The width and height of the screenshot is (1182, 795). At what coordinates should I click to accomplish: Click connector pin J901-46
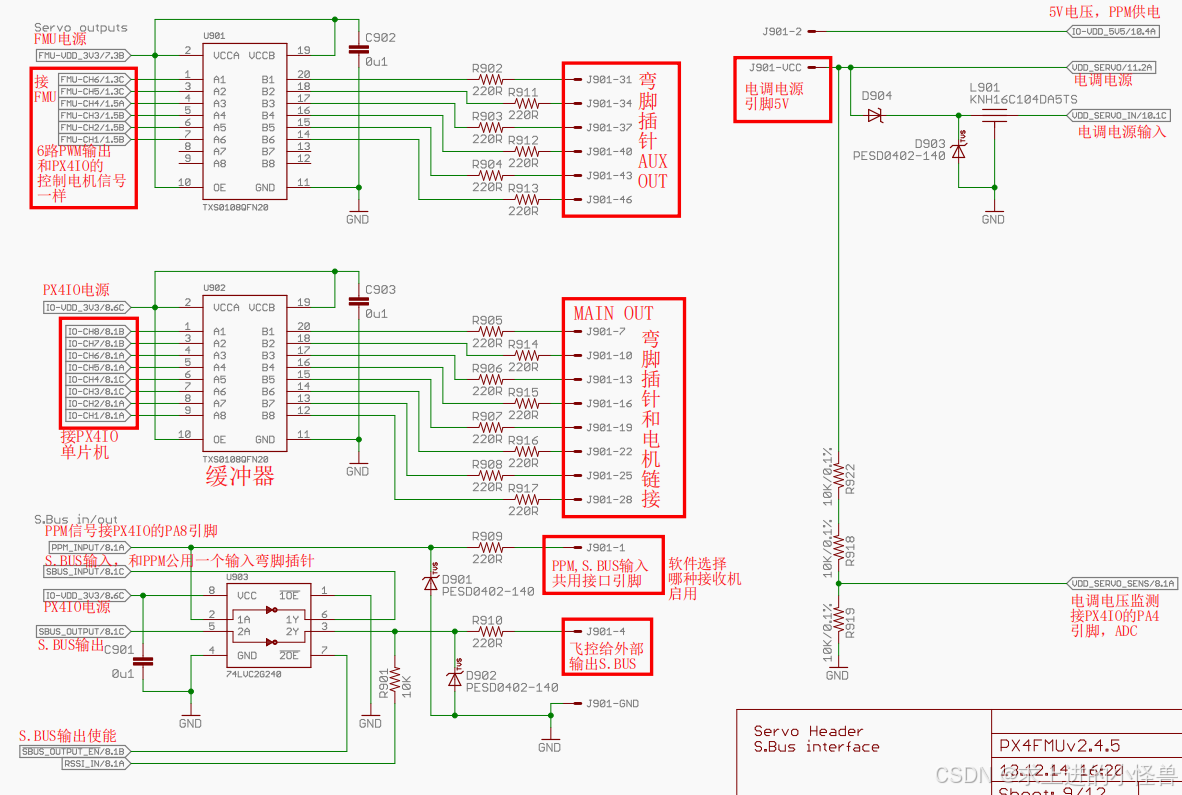point(609,200)
